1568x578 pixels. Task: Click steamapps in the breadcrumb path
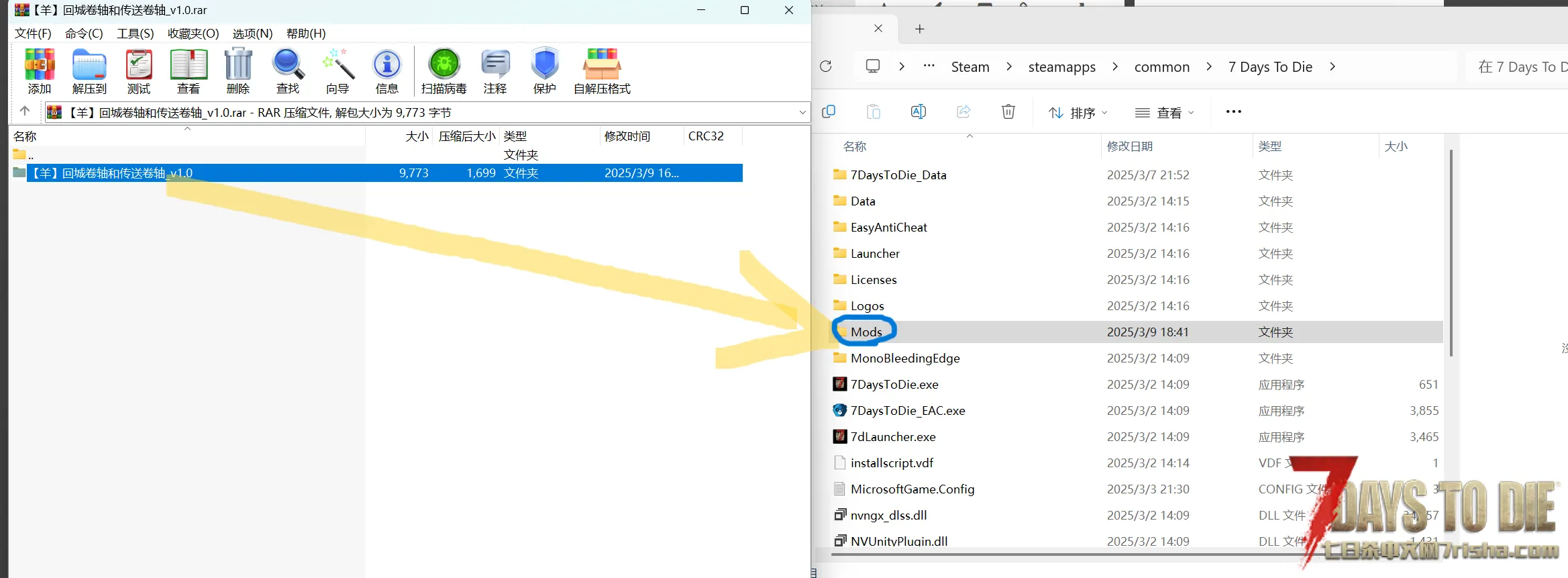tap(1062, 67)
